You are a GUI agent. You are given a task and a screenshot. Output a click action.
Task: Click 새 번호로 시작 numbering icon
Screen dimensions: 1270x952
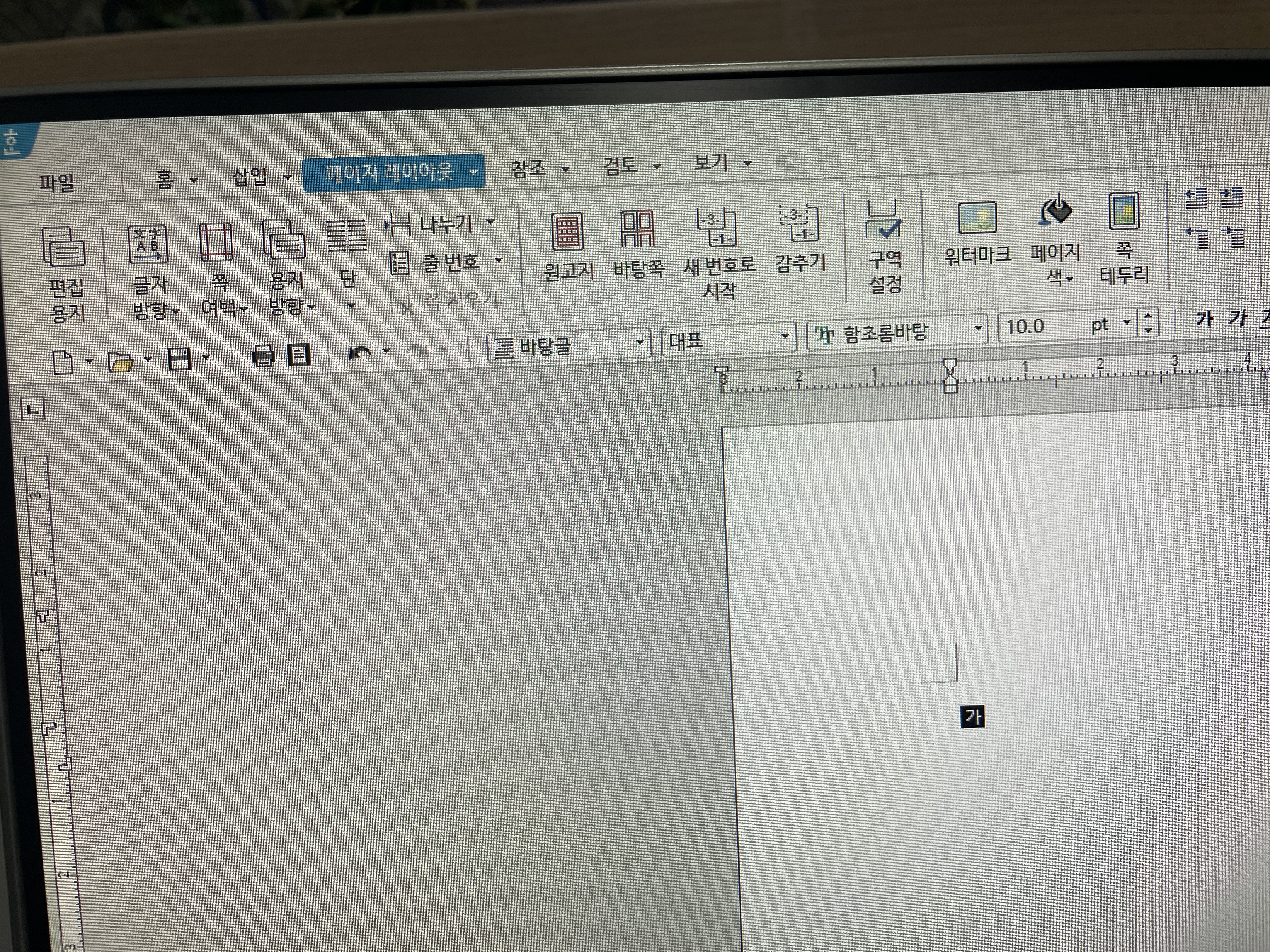(716, 227)
